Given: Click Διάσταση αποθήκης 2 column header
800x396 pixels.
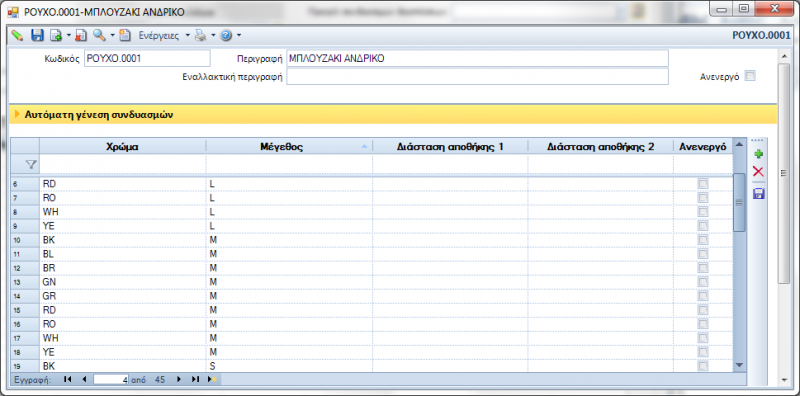Looking at the screenshot, I should [x=601, y=147].
